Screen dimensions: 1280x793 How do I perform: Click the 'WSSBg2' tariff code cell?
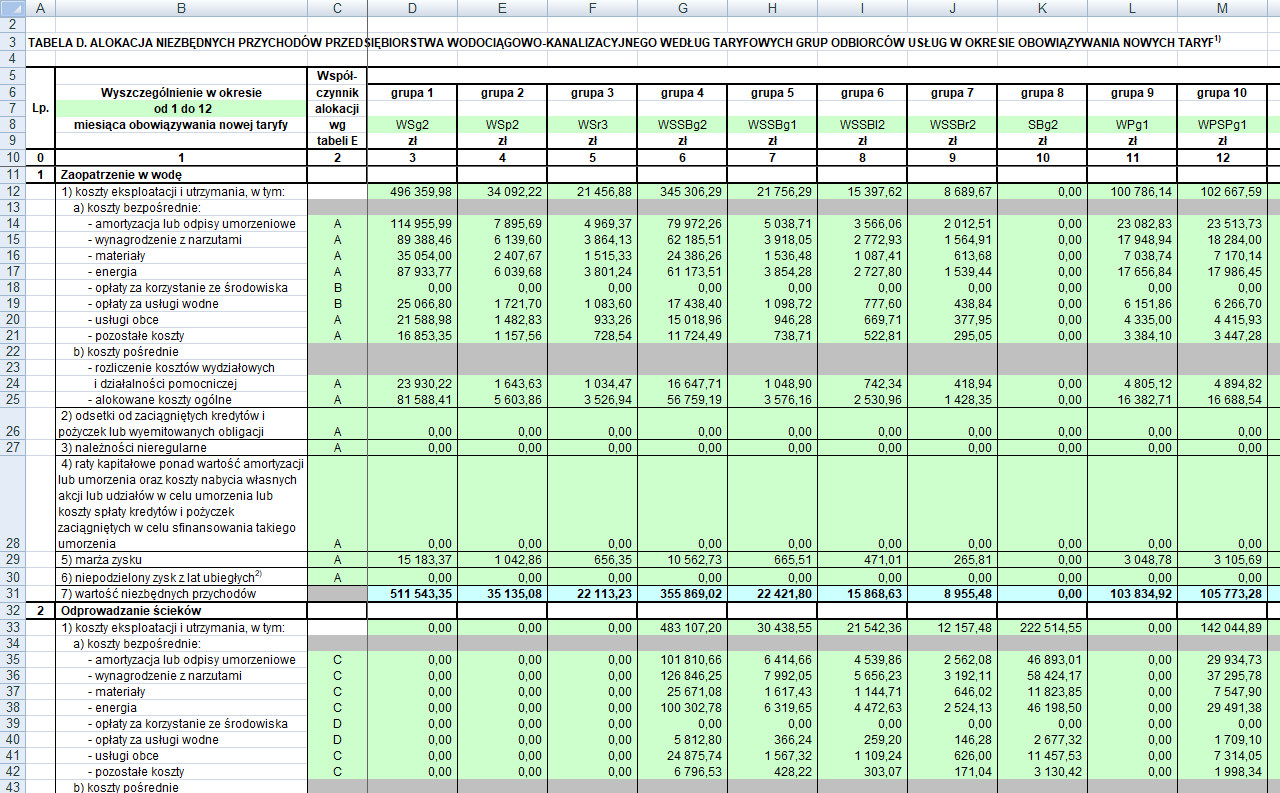pos(682,125)
